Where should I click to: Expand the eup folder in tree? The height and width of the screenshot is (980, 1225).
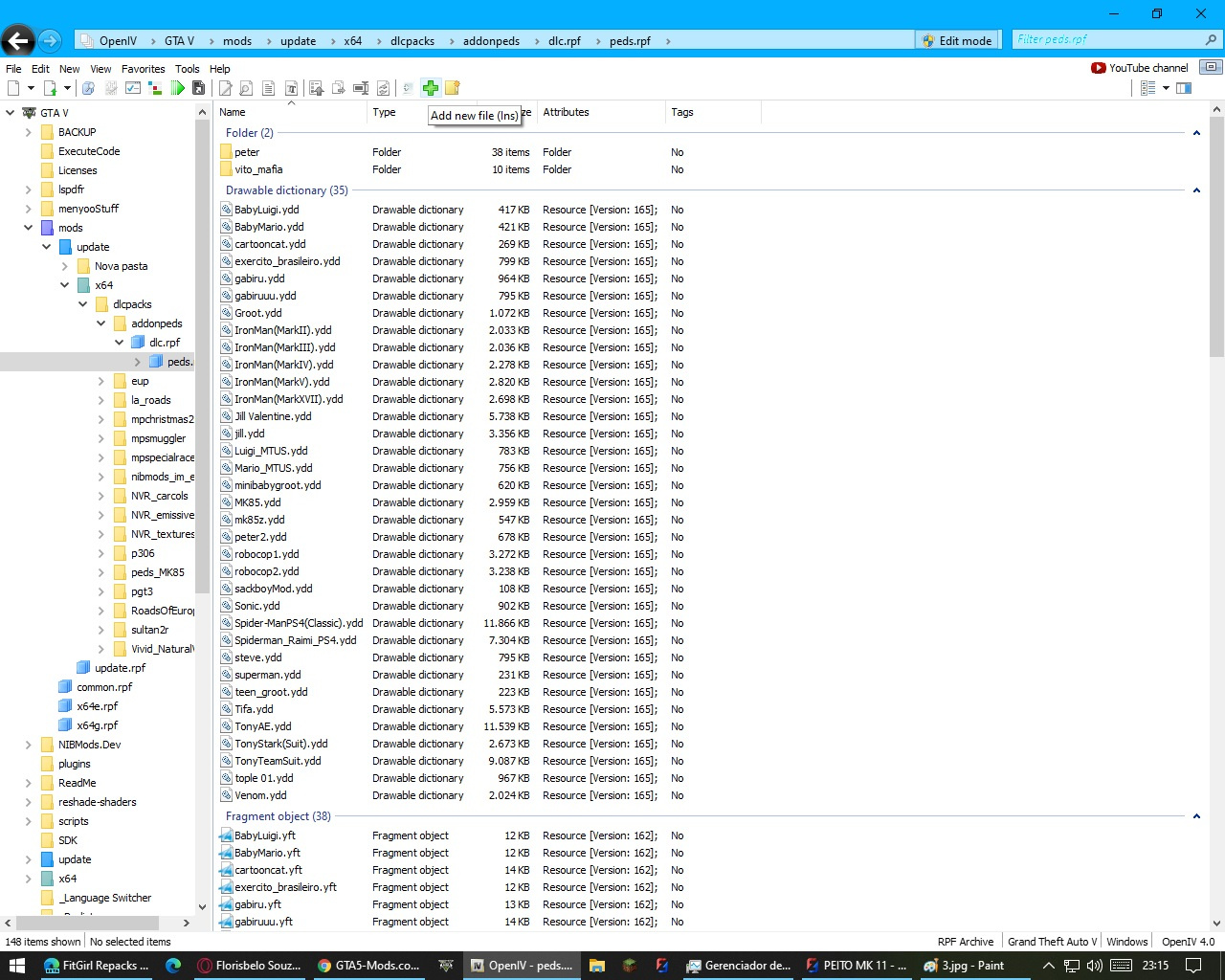pyautogui.click(x=100, y=381)
